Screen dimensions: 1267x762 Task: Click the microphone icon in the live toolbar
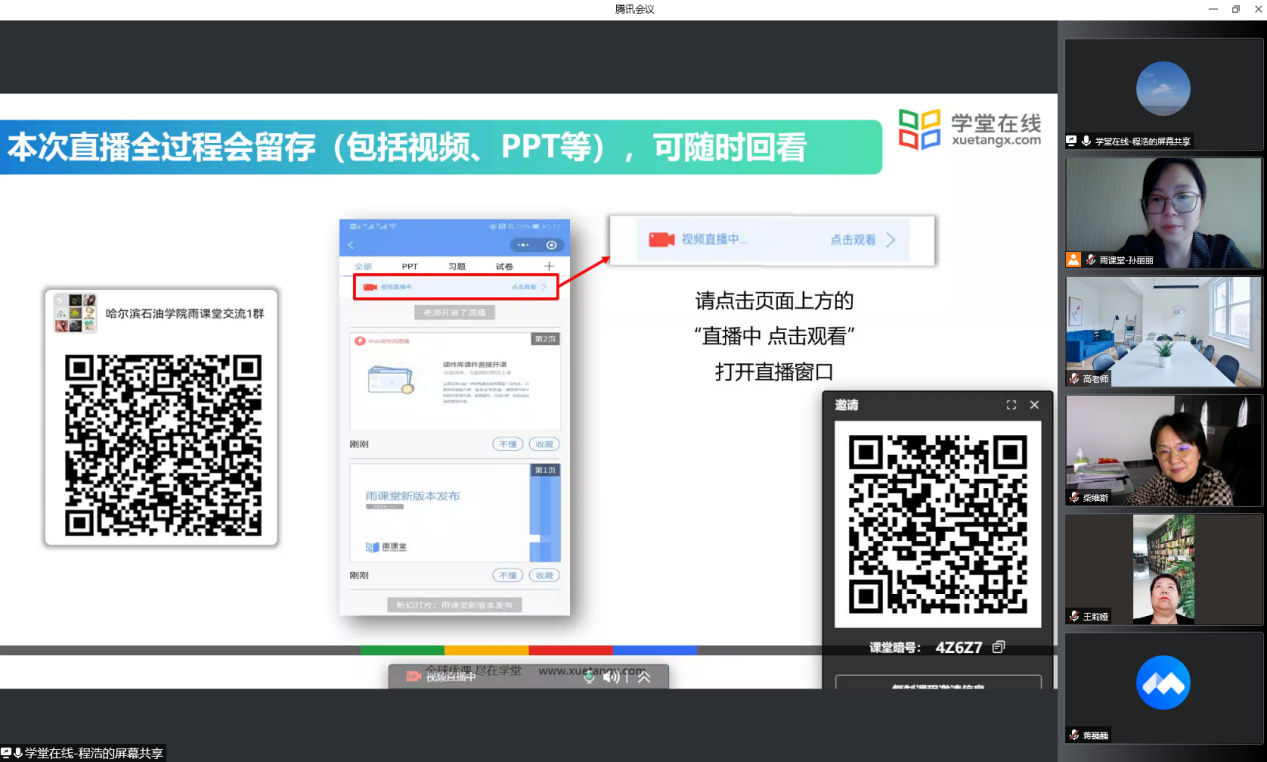click(589, 677)
